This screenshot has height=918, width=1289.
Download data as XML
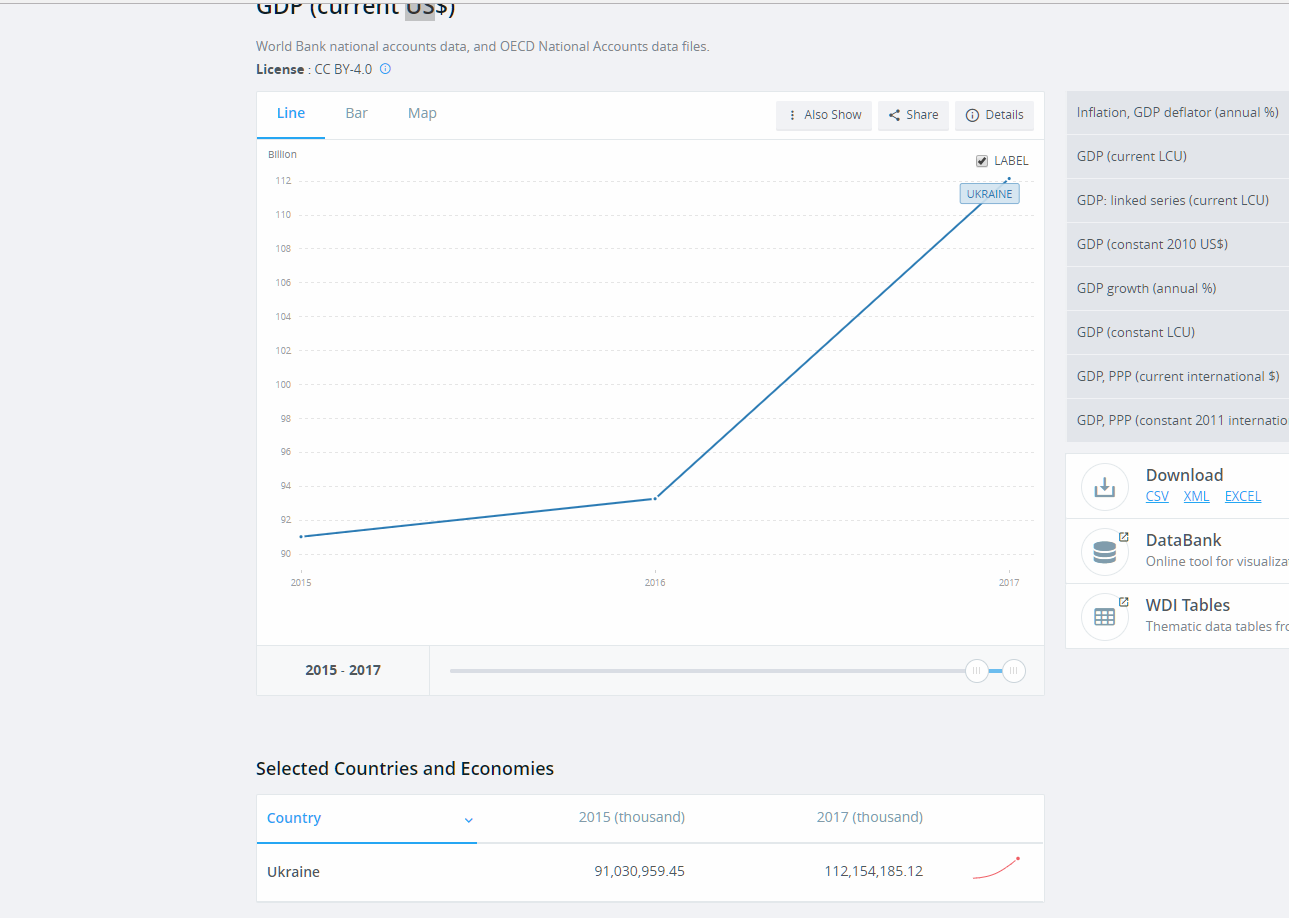tap(1196, 497)
